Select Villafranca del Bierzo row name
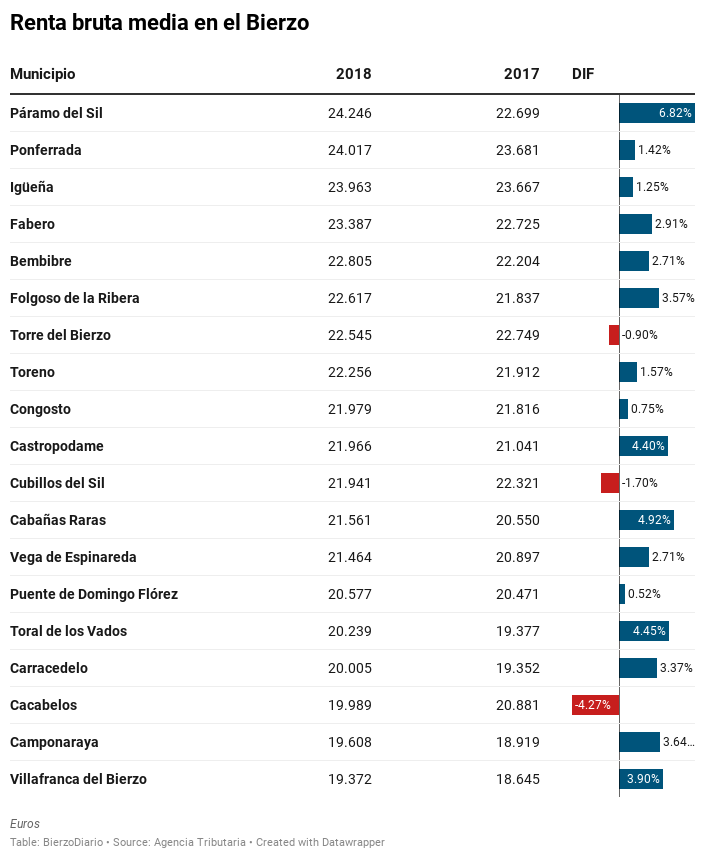This screenshot has width=705, height=859. point(78,779)
